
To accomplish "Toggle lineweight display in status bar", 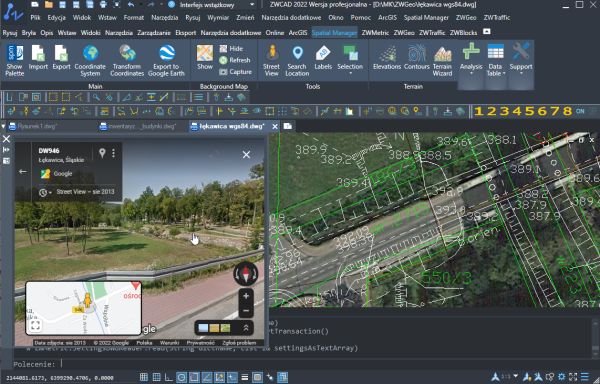I will pos(245,377).
